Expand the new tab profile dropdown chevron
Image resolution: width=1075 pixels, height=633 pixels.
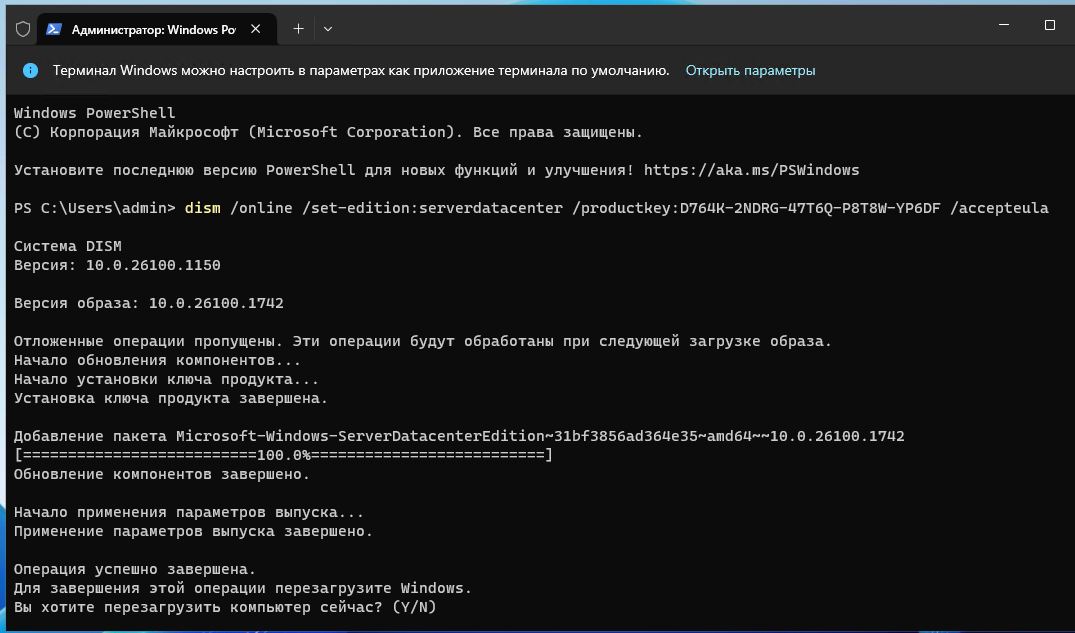(x=328, y=29)
